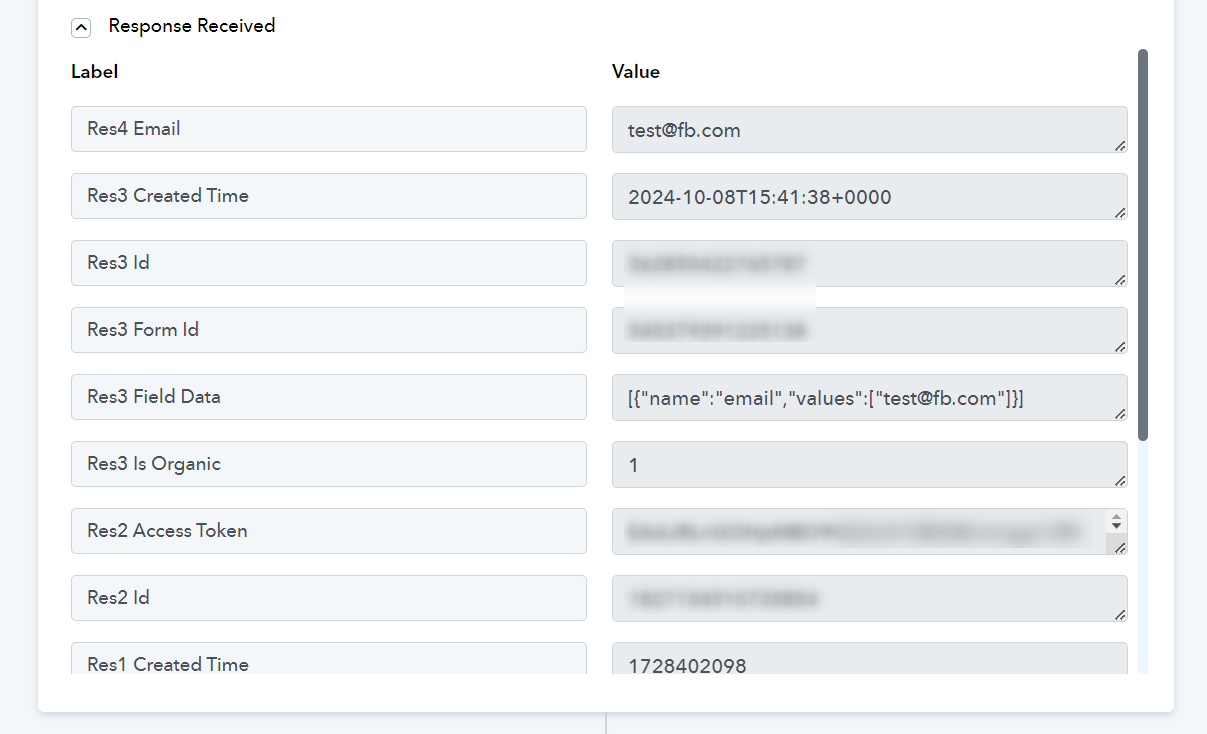Collapse the Response Received section
1207x734 pixels.
[81, 28]
